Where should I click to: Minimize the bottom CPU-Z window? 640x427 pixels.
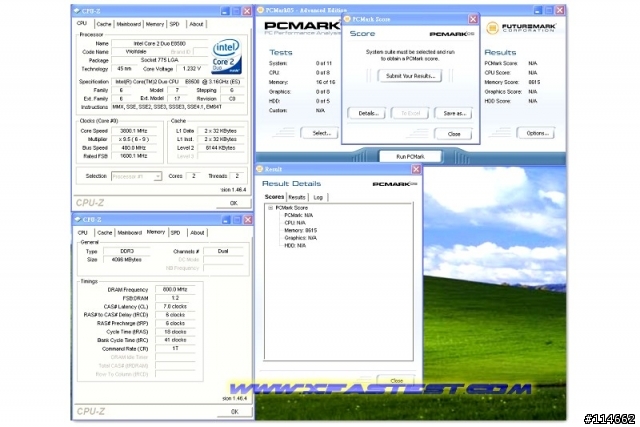pos(226,220)
